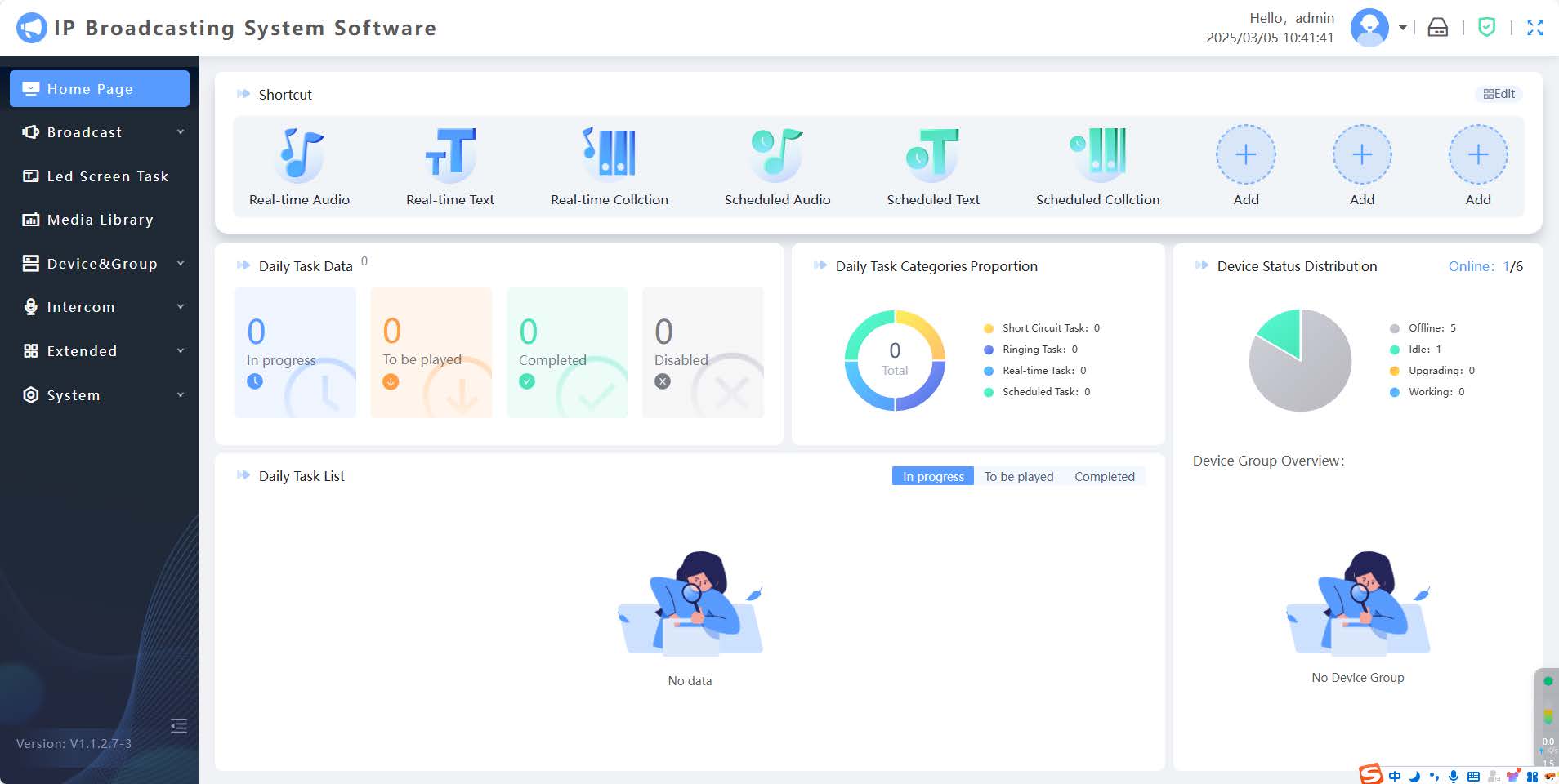Switch to To be played tab
This screenshot has height=784, width=1559.
click(x=1019, y=476)
